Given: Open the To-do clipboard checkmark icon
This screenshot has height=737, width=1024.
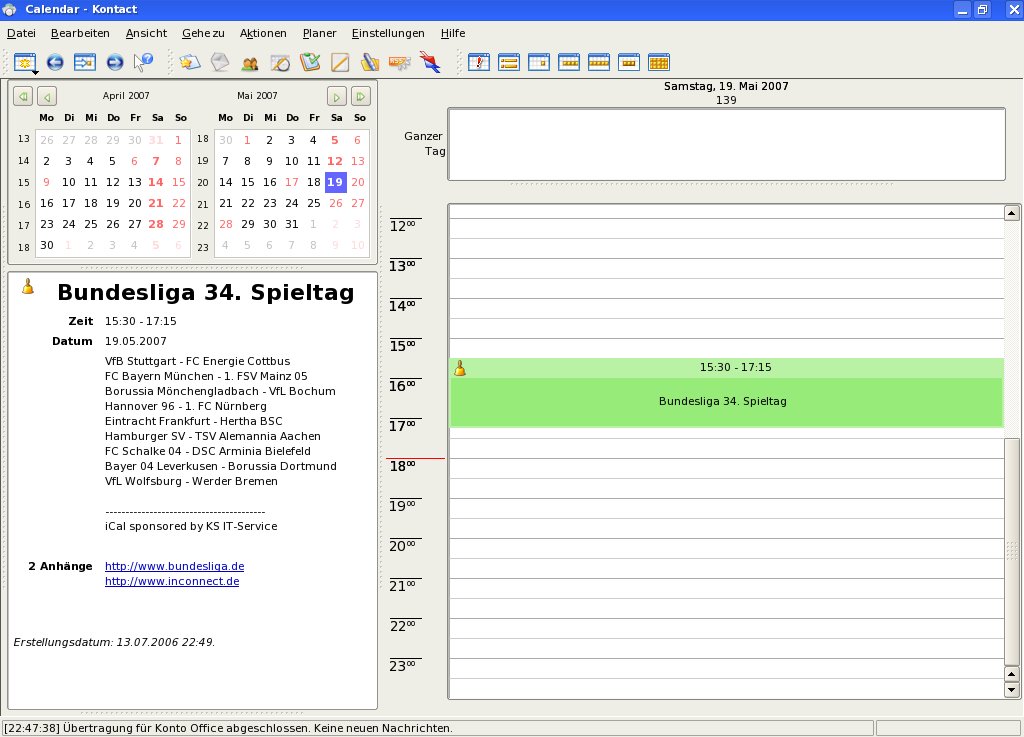Looking at the screenshot, I should click(x=310, y=63).
